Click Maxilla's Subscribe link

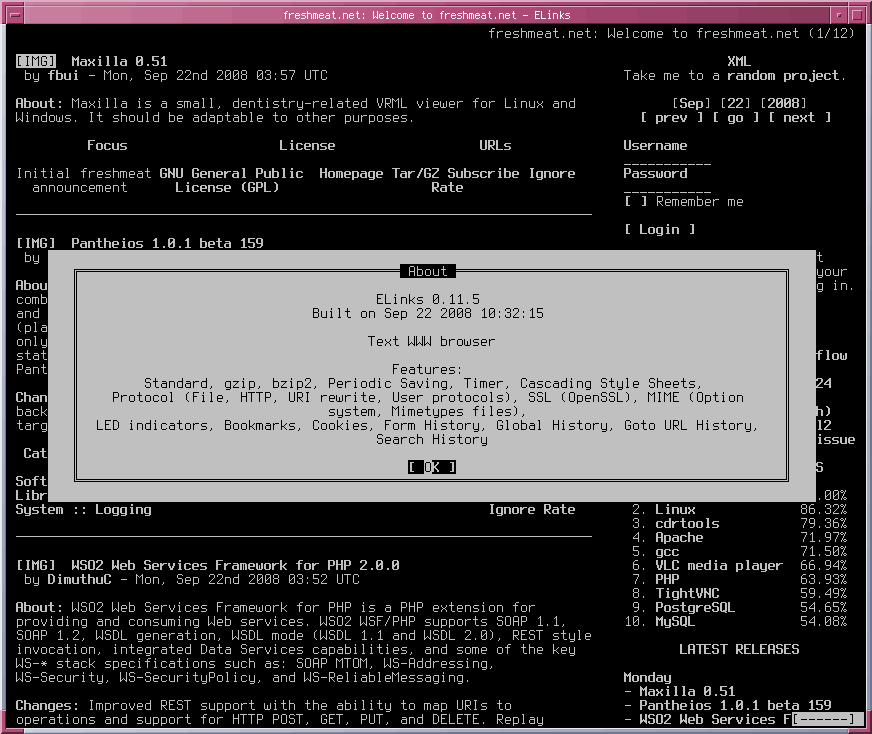pyautogui.click(x=483, y=173)
